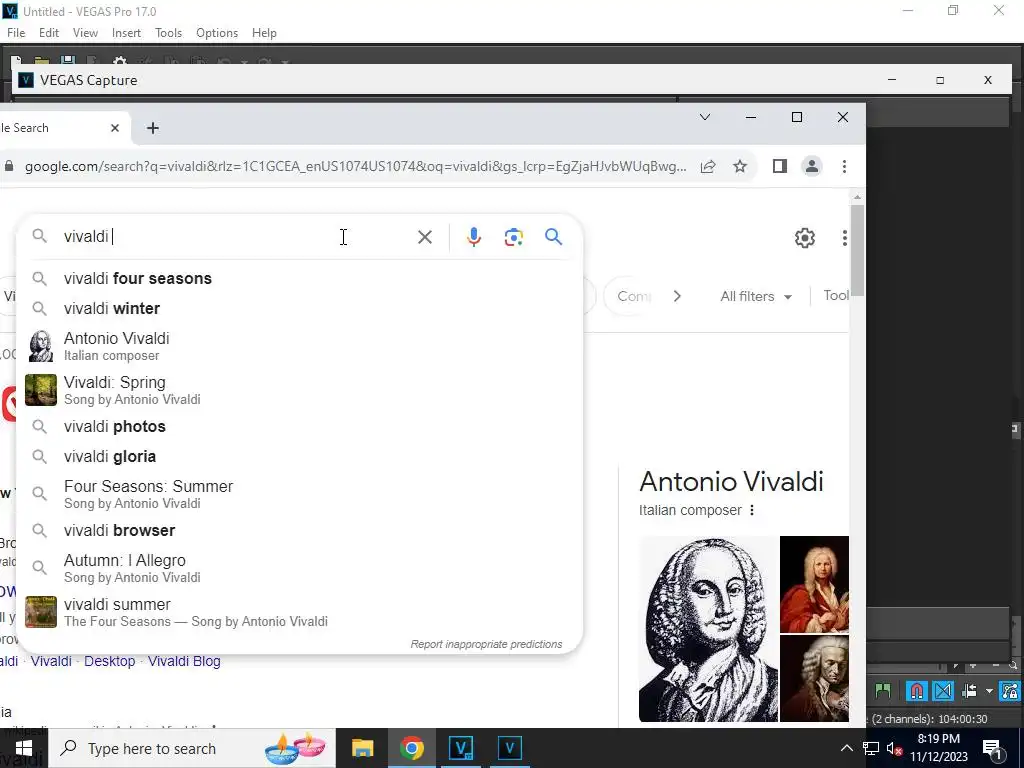Image resolution: width=1024 pixels, height=768 pixels.
Task: Open a new Chrome tab
Action: tap(153, 128)
